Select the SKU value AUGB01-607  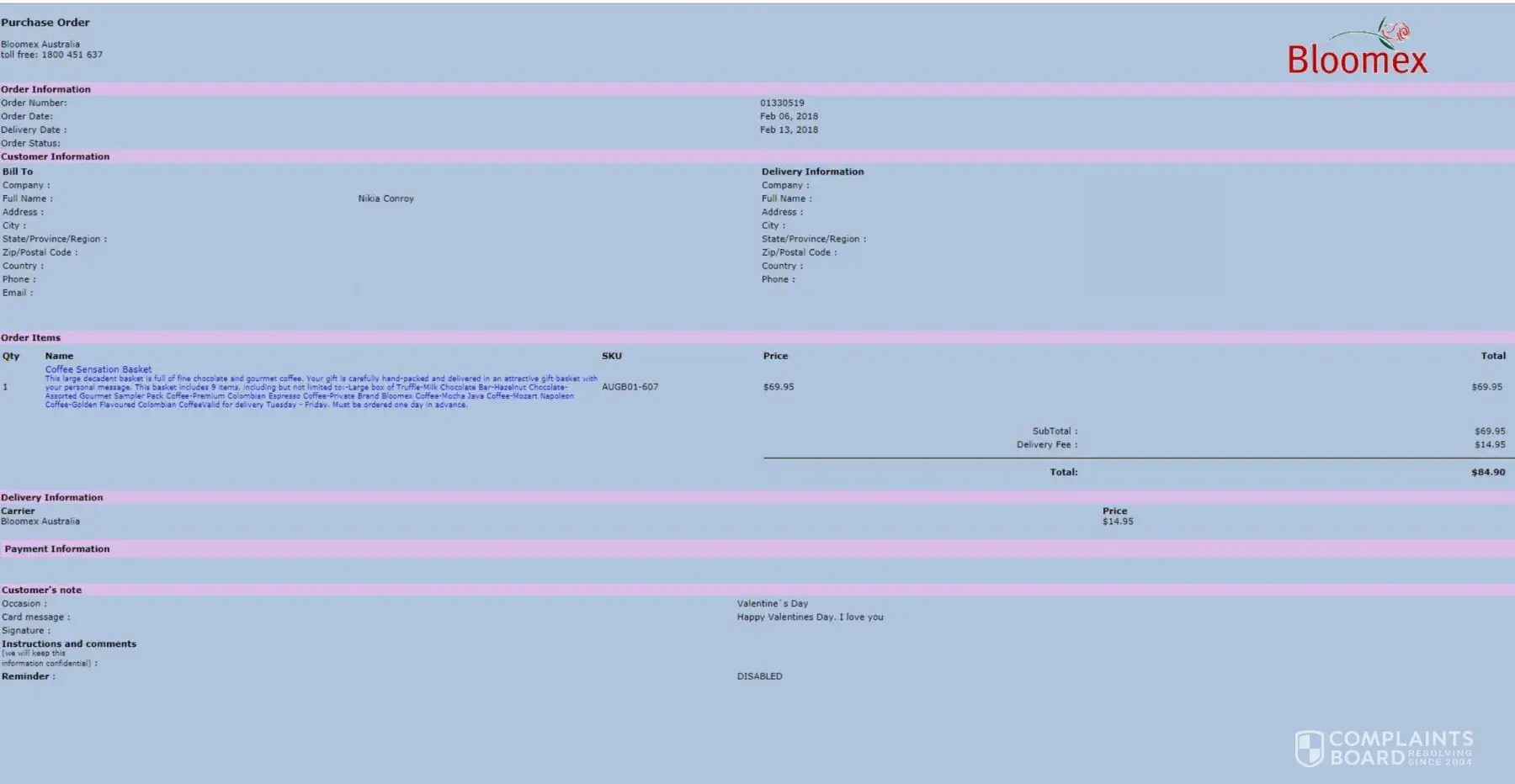point(630,387)
